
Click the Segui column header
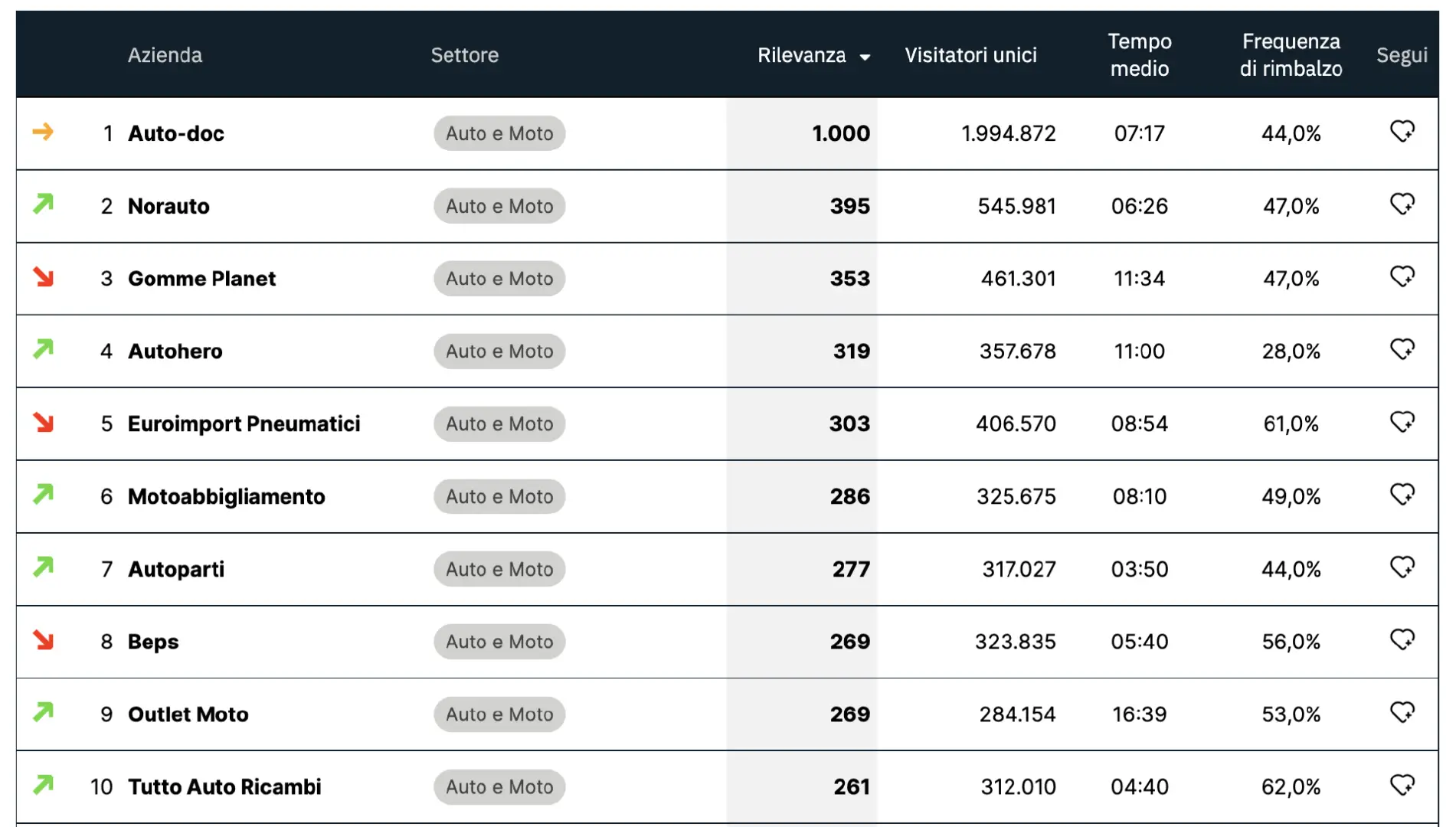click(x=1402, y=55)
